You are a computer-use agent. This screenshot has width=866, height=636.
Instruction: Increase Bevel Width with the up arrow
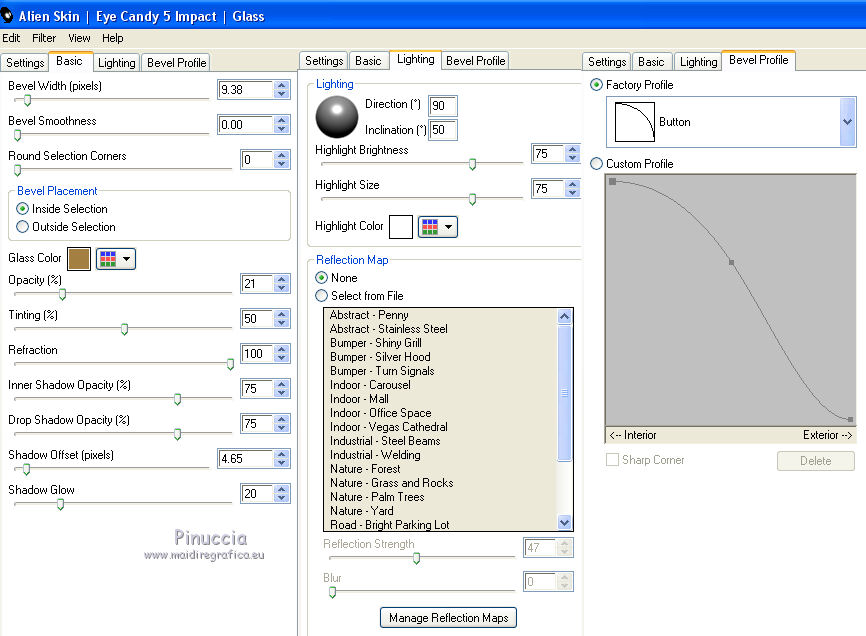coord(282,85)
